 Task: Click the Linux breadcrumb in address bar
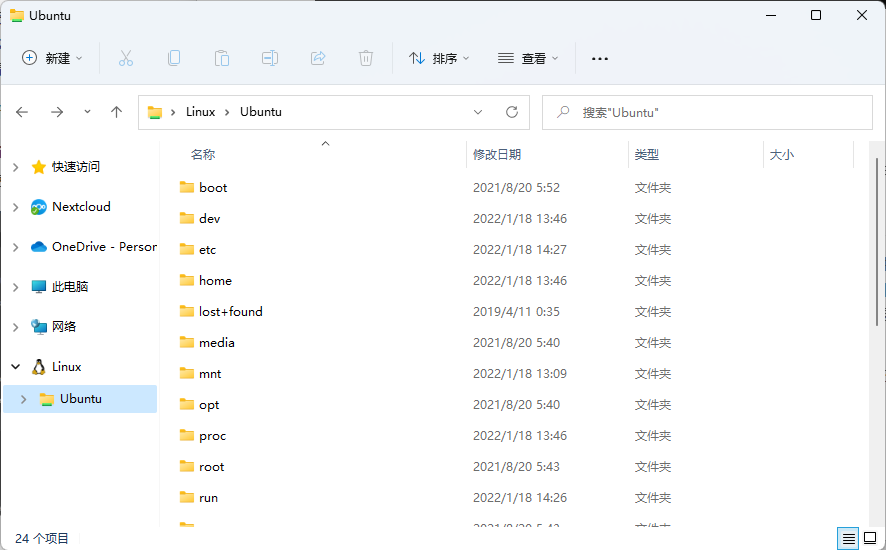point(201,112)
